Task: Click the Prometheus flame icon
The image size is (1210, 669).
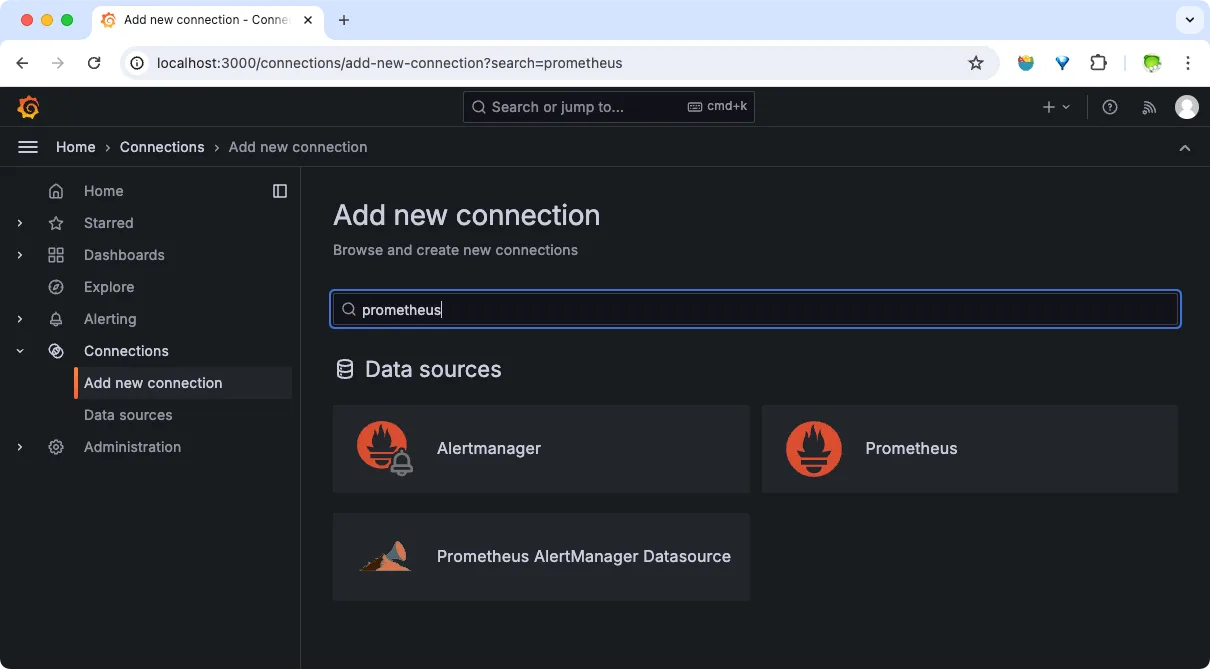Action: point(813,448)
